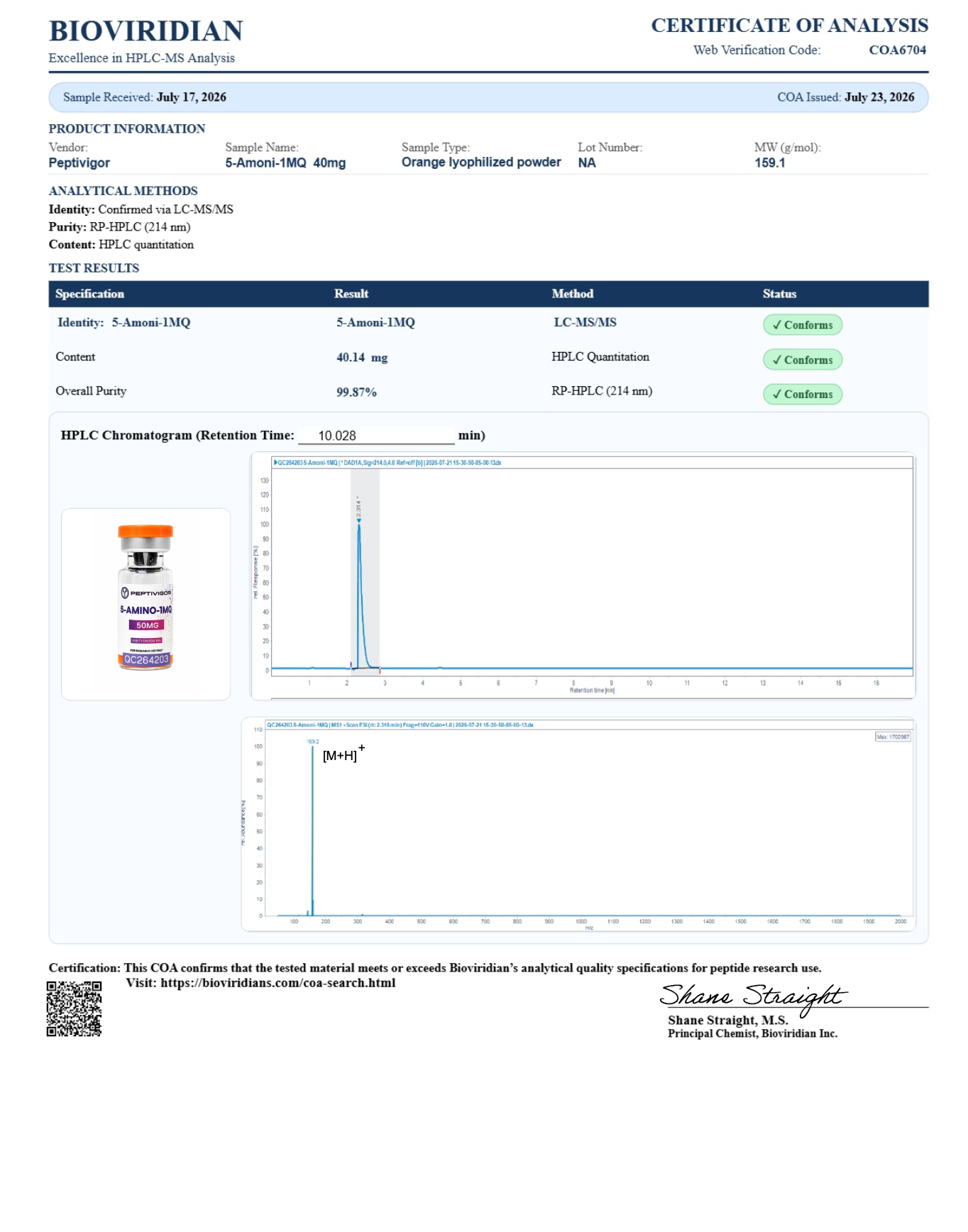Click the Specification column header
Screen dimensions: 968x1232
(x=89, y=294)
